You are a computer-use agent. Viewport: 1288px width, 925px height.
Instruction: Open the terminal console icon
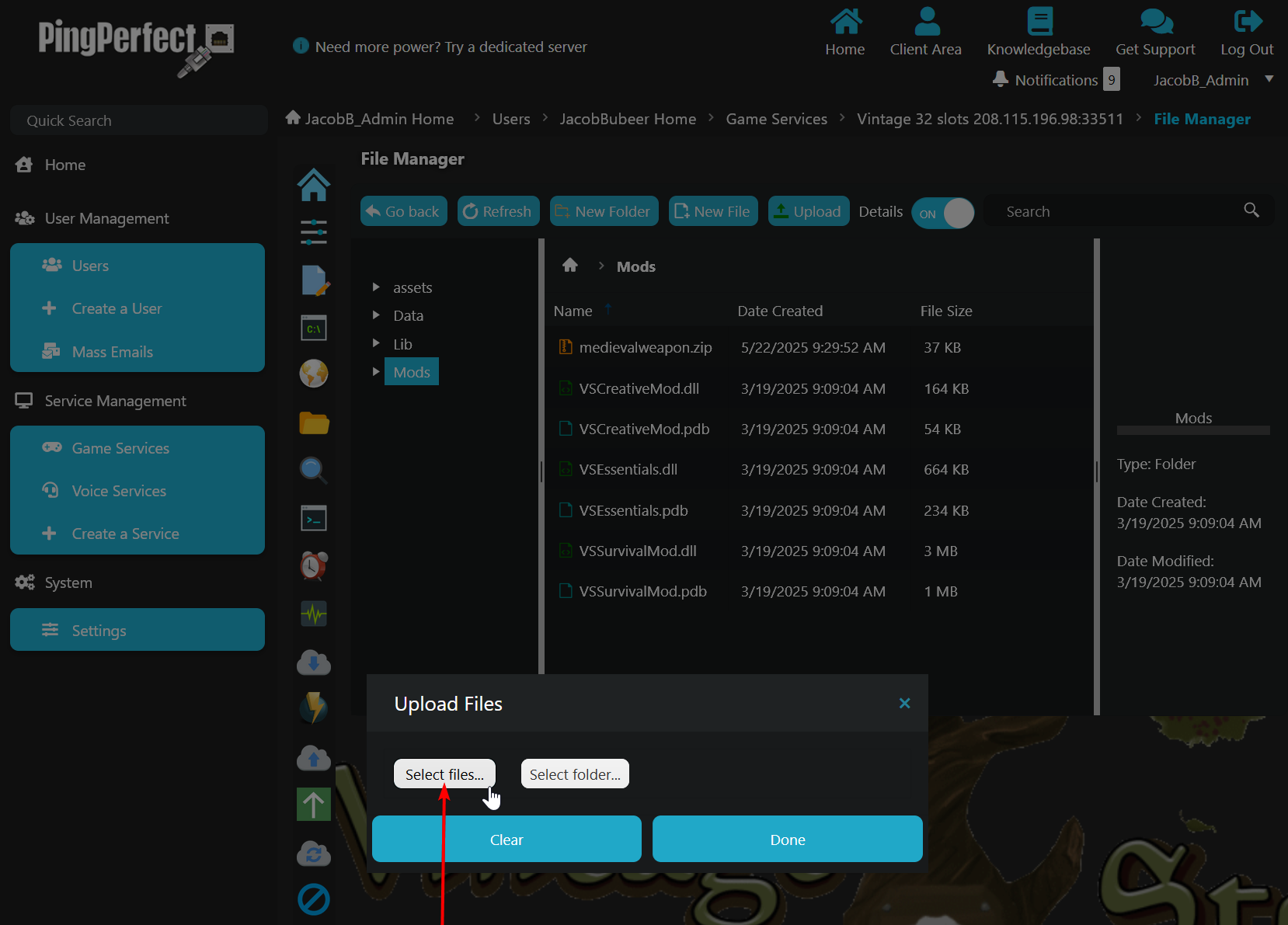(314, 518)
